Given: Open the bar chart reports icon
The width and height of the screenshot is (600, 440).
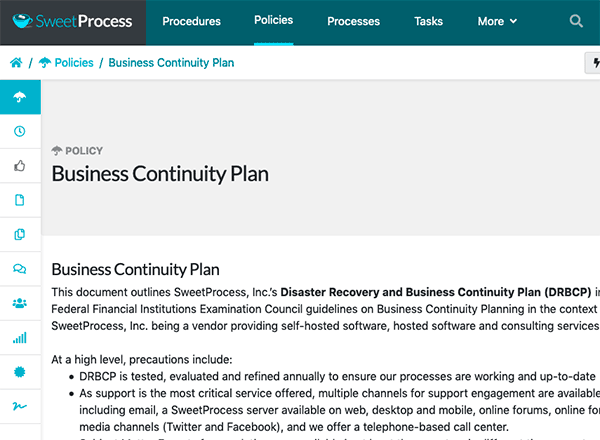Looking at the screenshot, I should pos(20,338).
